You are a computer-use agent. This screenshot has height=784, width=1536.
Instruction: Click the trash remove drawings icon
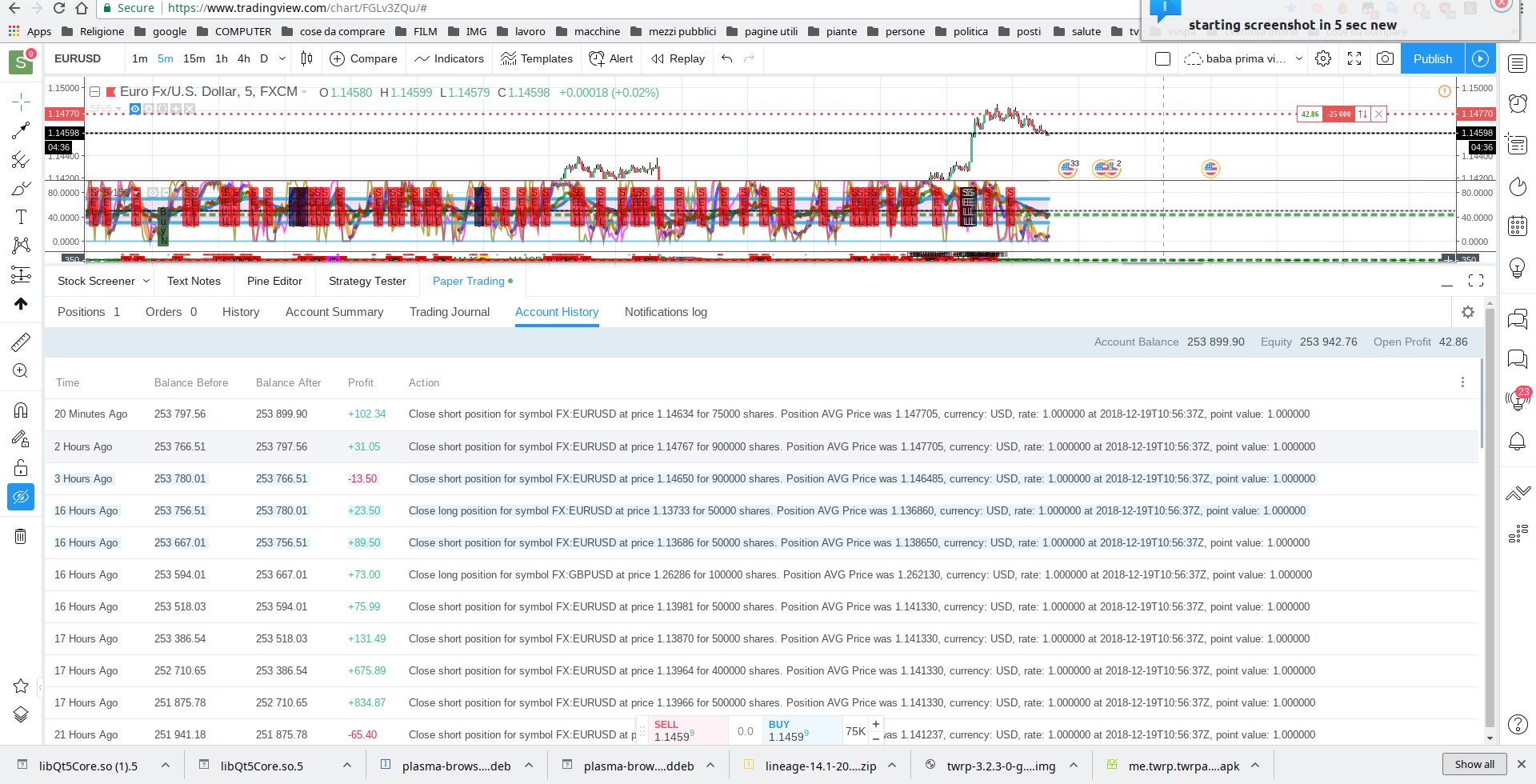pyautogui.click(x=21, y=536)
